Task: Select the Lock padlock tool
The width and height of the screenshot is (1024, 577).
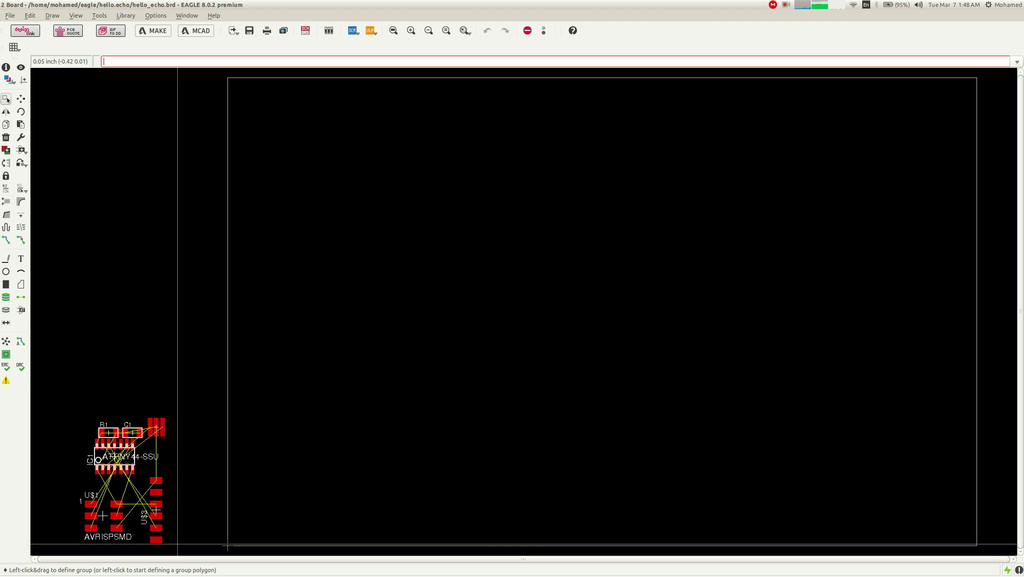Action: [x=6, y=176]
